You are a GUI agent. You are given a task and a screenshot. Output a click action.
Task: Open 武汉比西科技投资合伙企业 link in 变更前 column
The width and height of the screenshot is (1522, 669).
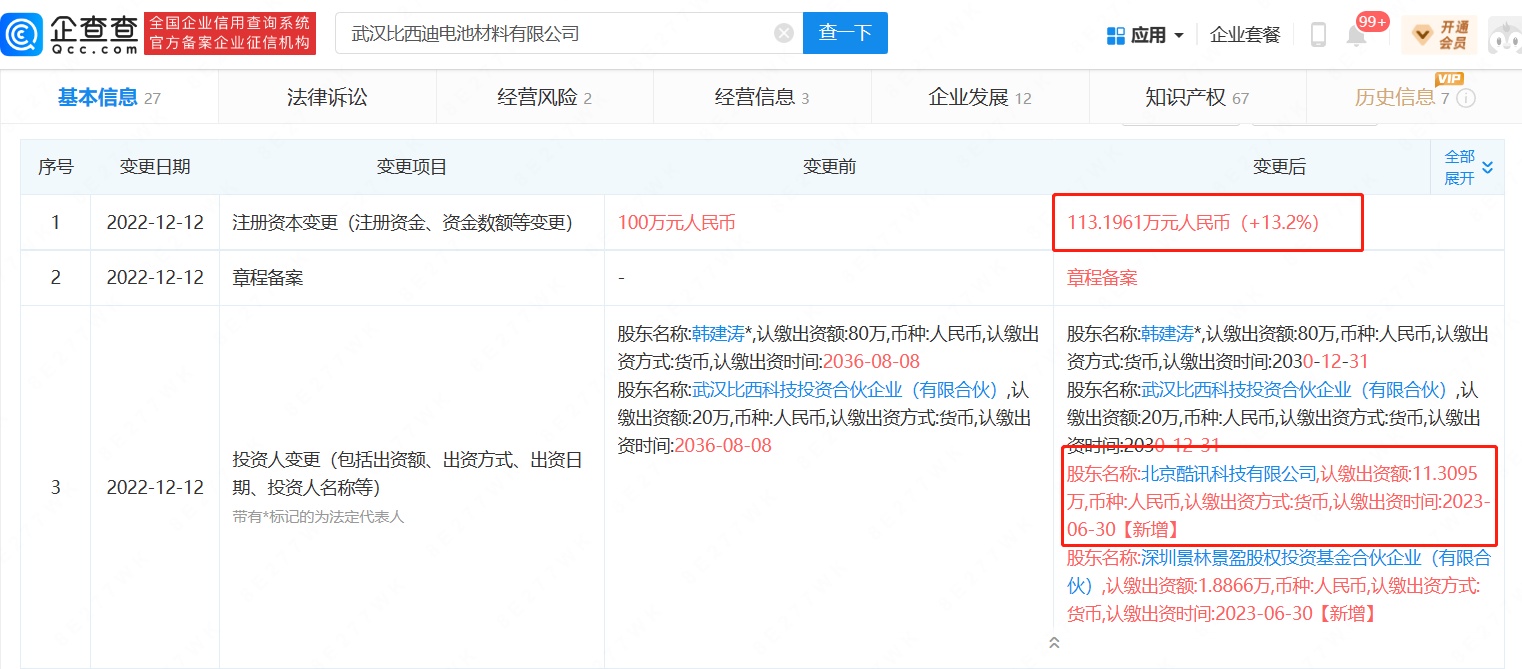click(x=849, y=390)
